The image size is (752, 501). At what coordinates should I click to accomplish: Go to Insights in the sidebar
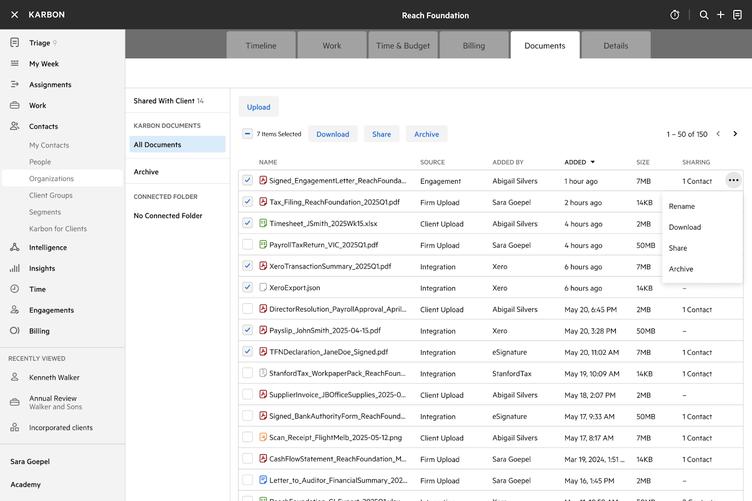(42, 268)
